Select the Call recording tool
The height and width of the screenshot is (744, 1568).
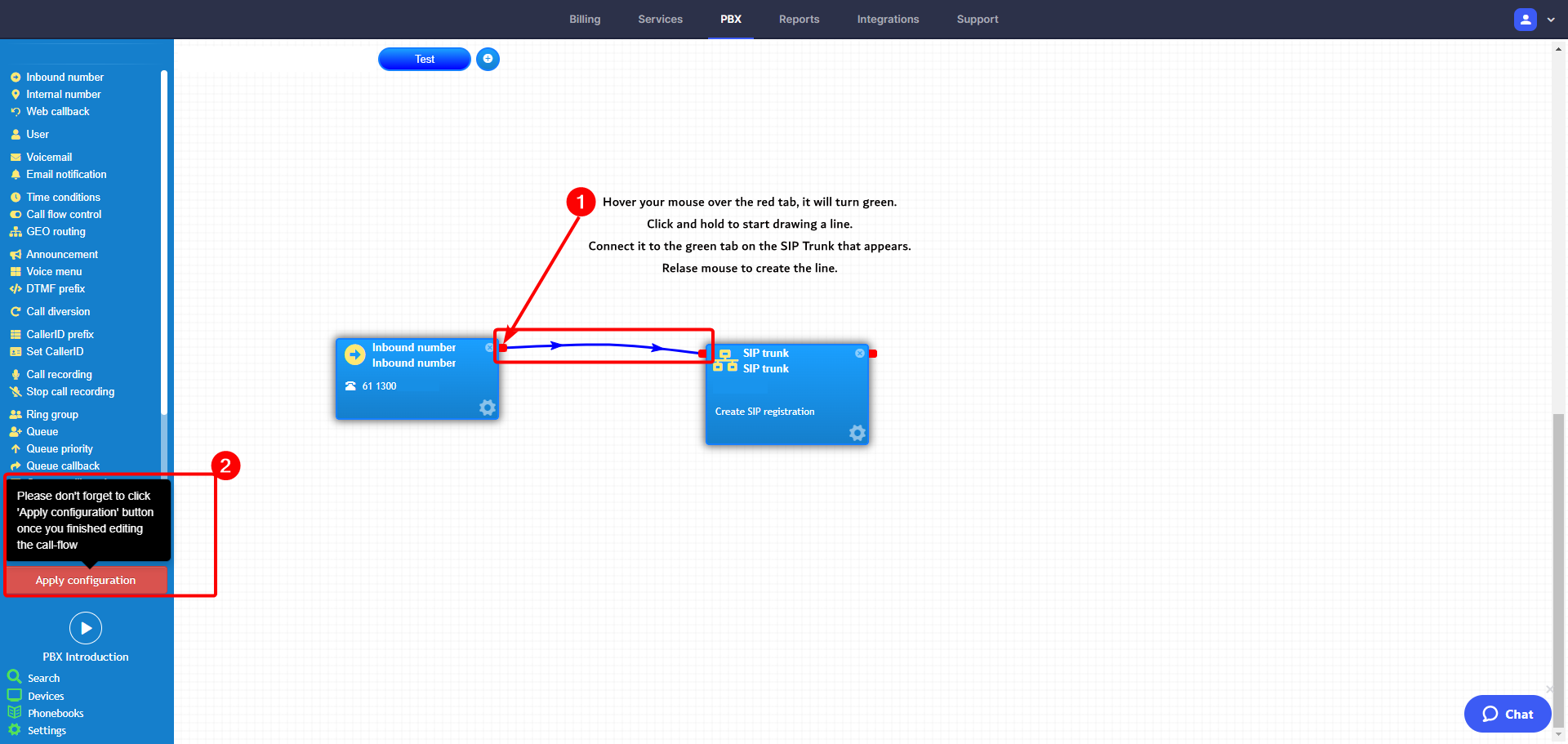pyautogui.click(x=59, y=374)
